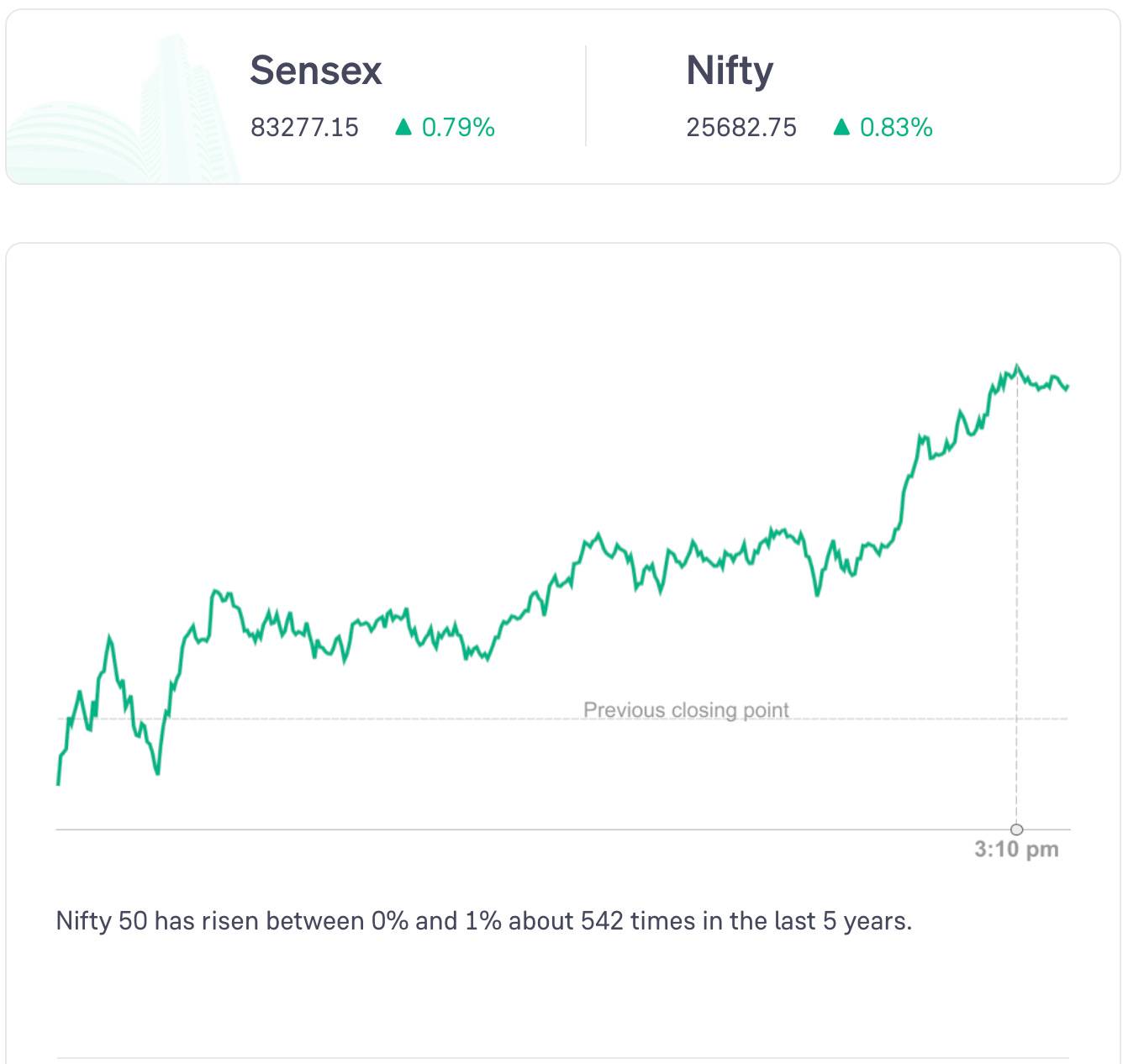Viewport: 1128px width, 1064px height.
Task: Click the chart line's highest peak
Action: coord(1017,366)
